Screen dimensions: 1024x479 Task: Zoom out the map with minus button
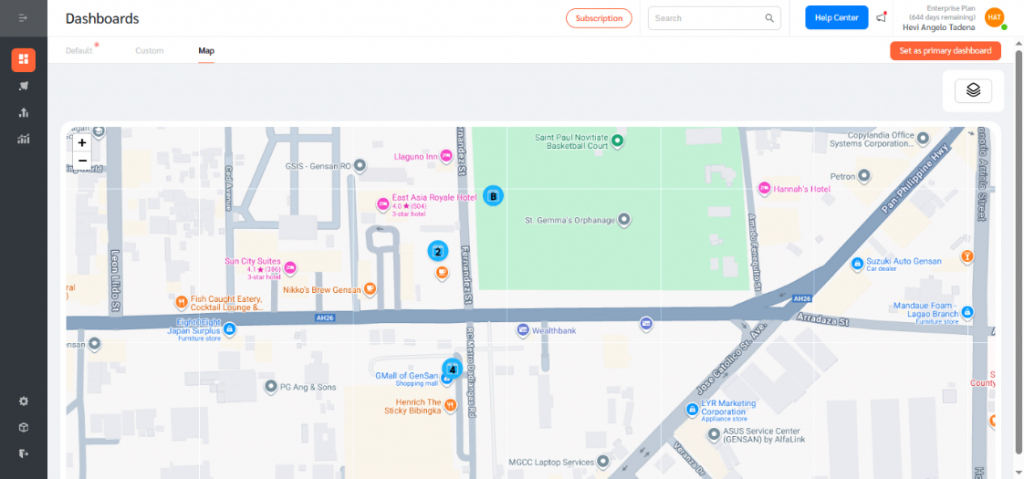pos(82,160)
